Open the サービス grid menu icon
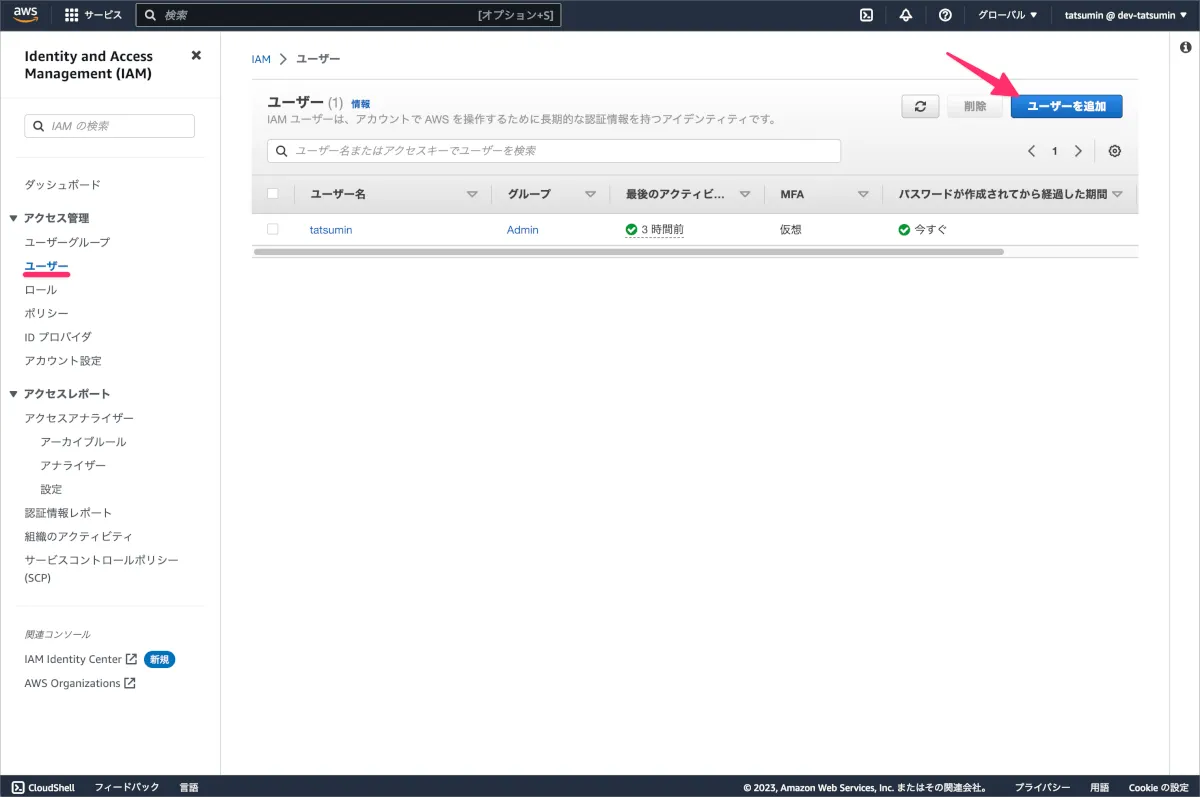Screen dimensions: 1200x797 (72, 15)
